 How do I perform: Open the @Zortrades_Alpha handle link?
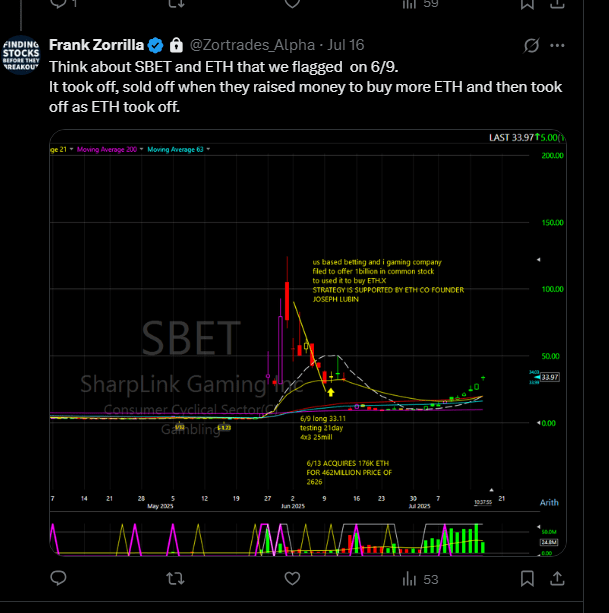pos(252,45)
